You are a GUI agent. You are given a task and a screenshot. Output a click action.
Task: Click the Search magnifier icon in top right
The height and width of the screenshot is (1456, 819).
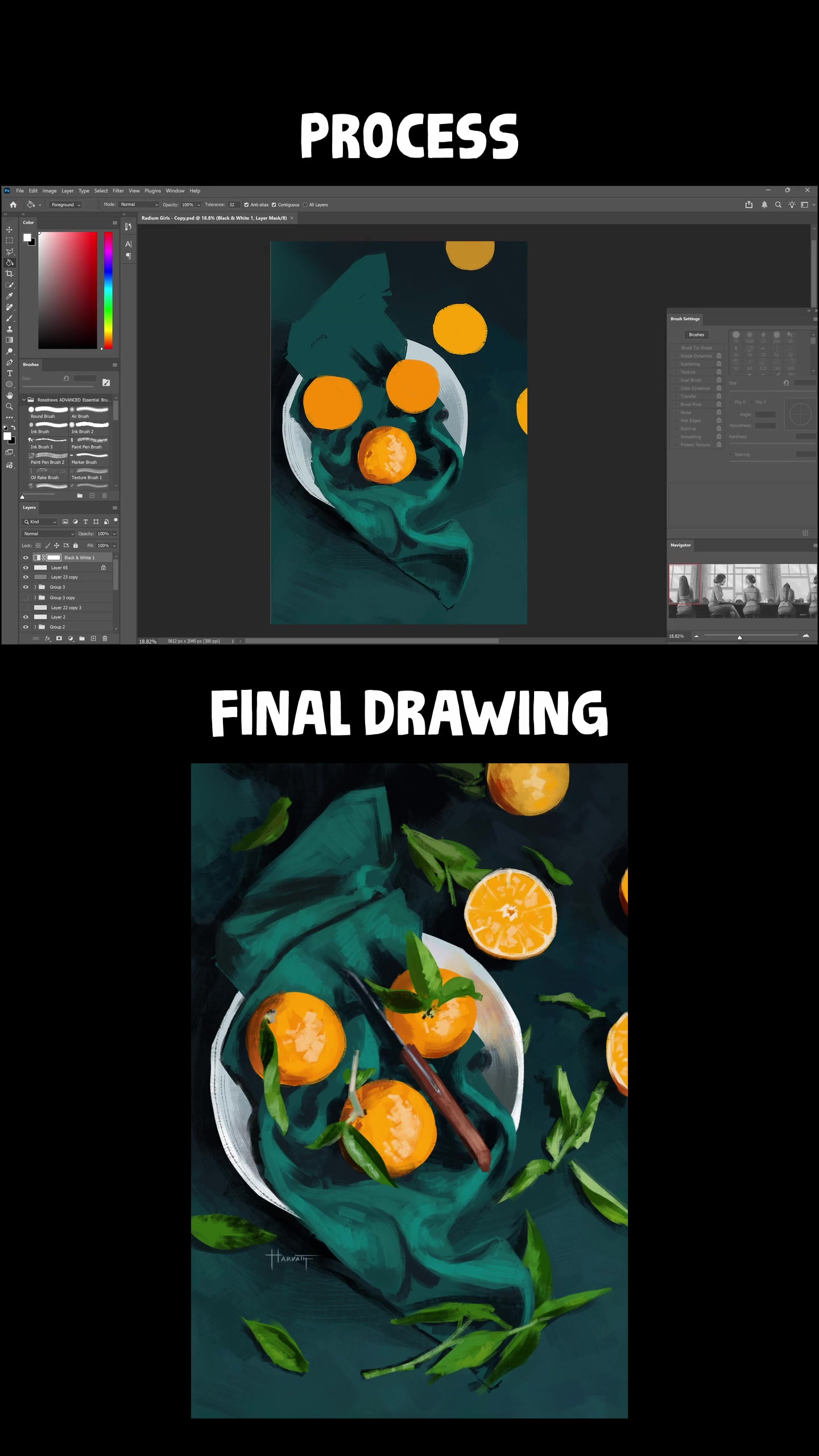pos(778,205)
